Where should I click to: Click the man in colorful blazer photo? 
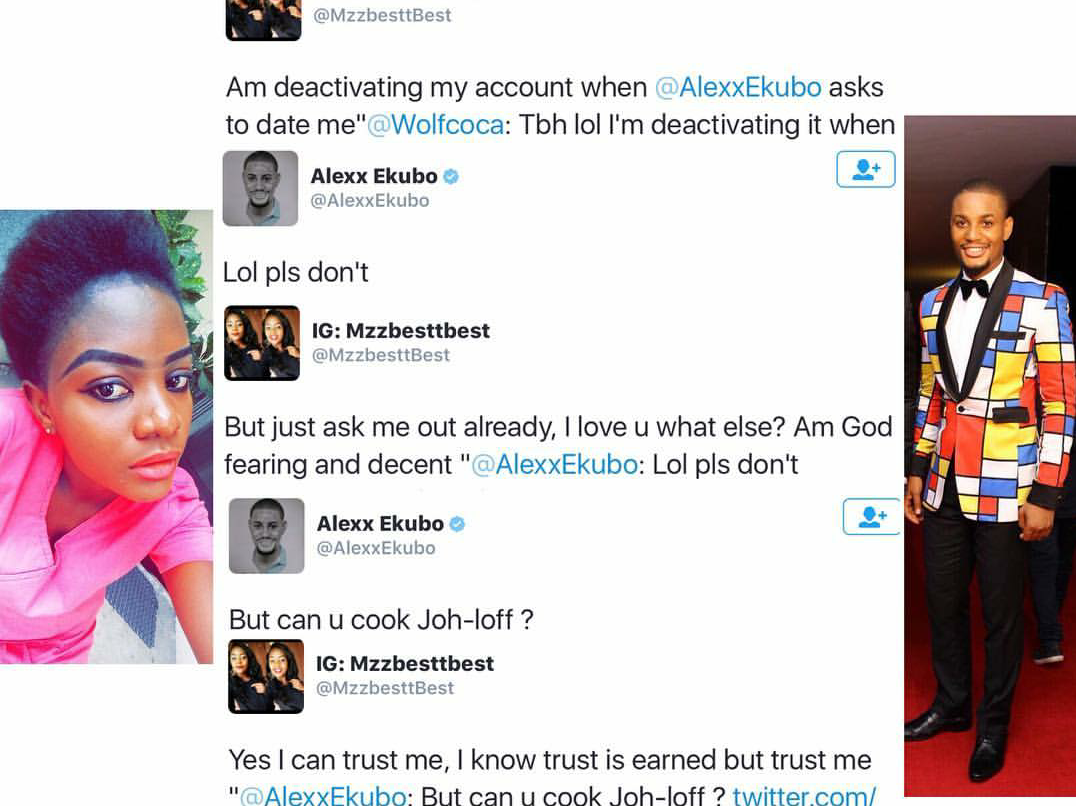990,455
